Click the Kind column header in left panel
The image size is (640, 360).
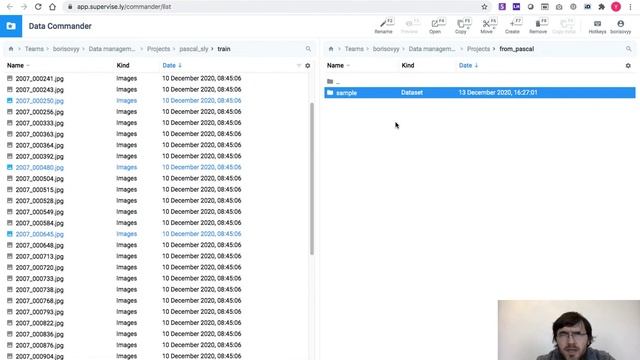coord(123,65)
